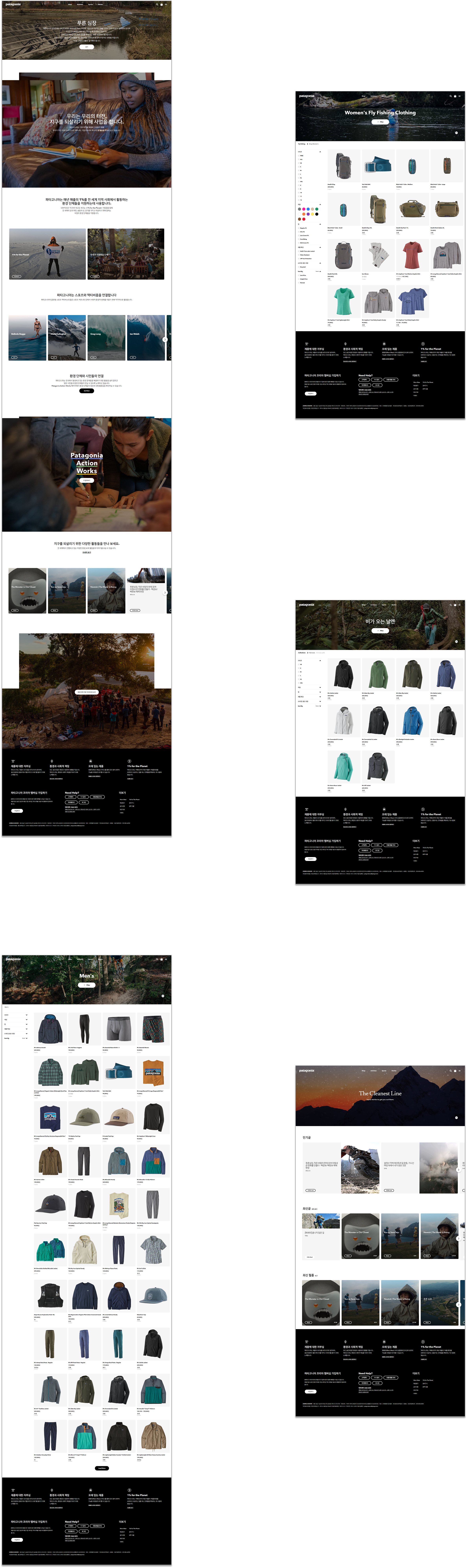
Task: Collapse 색상 filter on Women's Fly Fishing page
Action: click(320, 205)
